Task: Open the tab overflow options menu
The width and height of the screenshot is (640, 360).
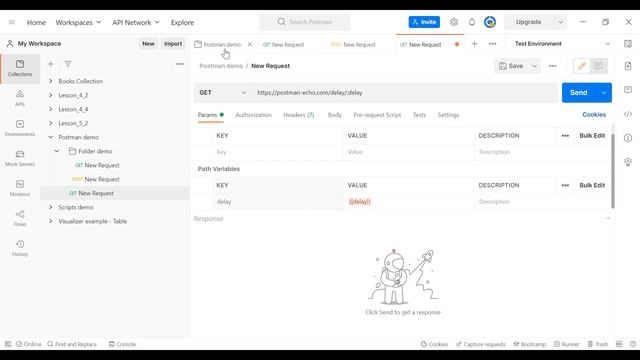Action: click(493, 44)
